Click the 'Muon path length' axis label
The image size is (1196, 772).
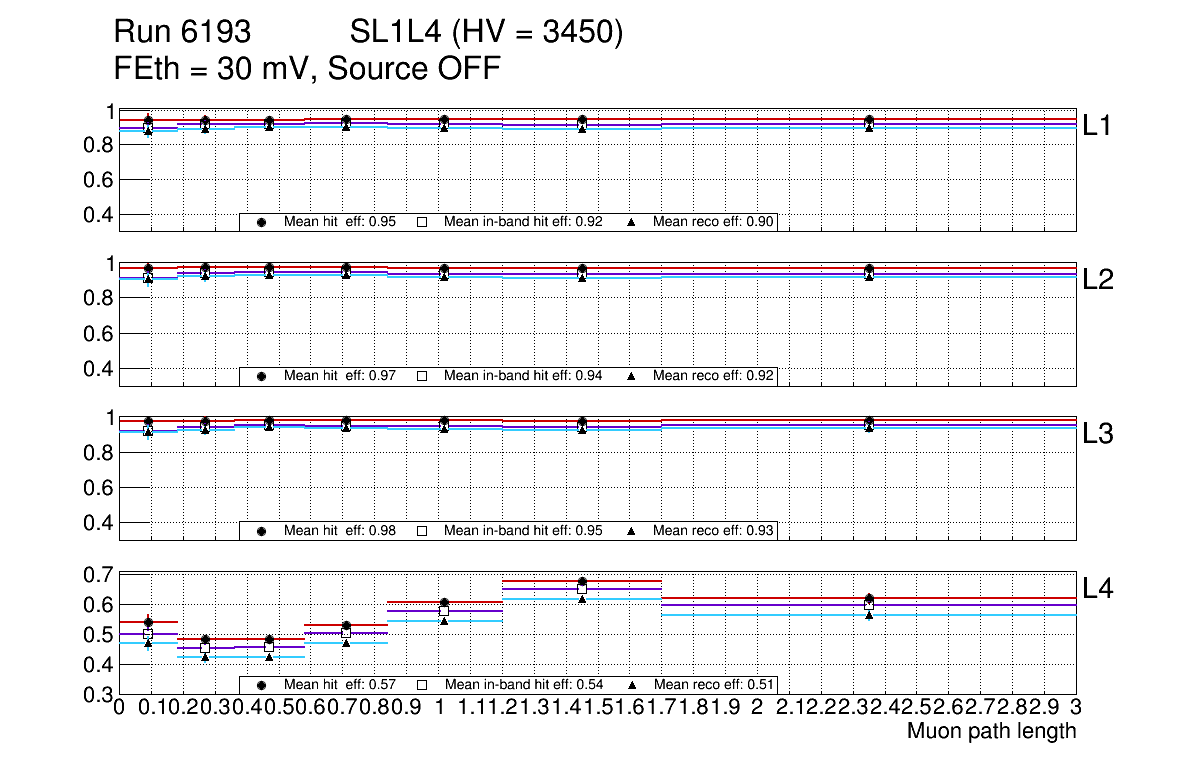[x=991, y=732]
